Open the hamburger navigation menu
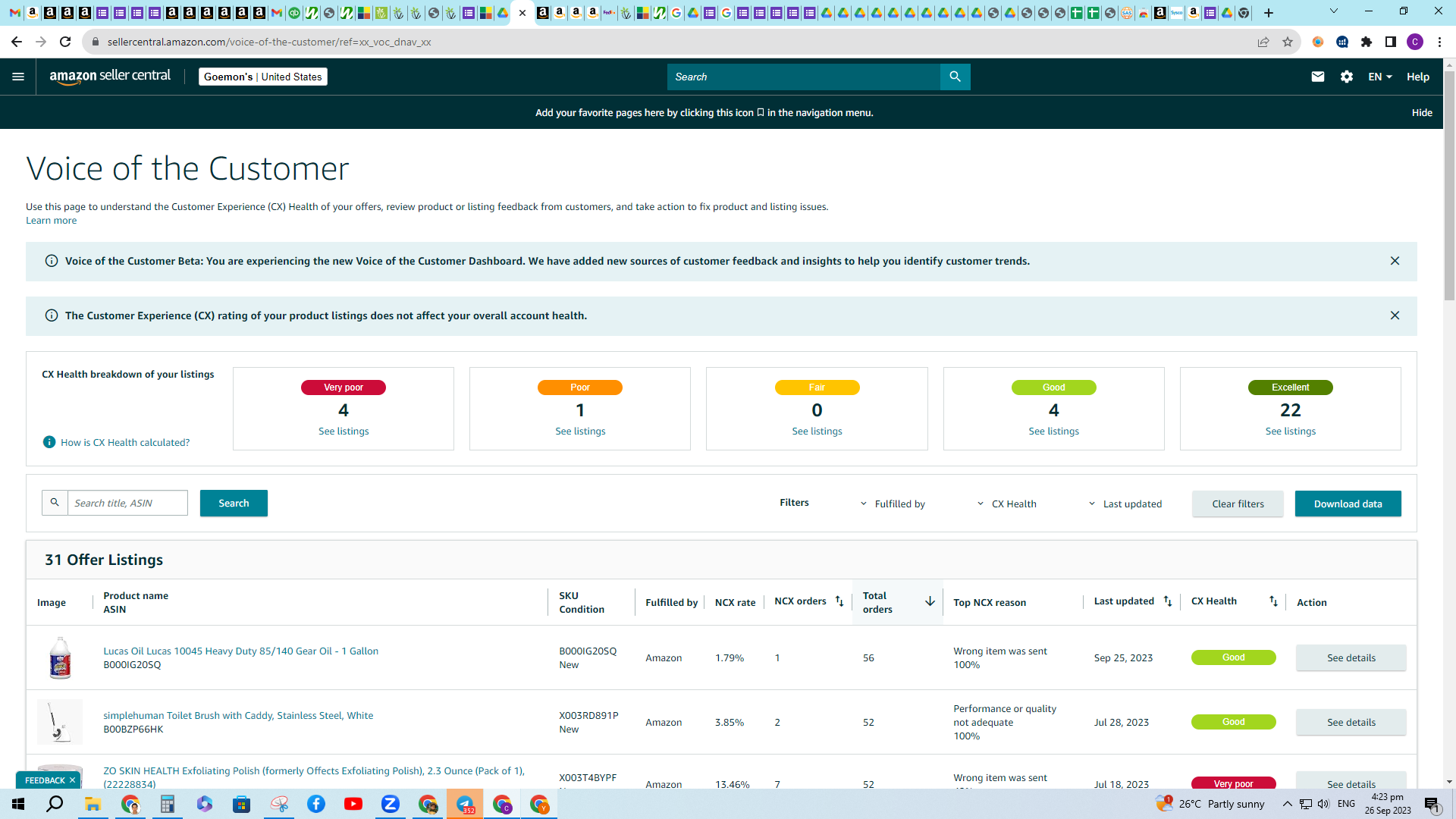Screen dimensions: 1456x819 pos(18,77)
